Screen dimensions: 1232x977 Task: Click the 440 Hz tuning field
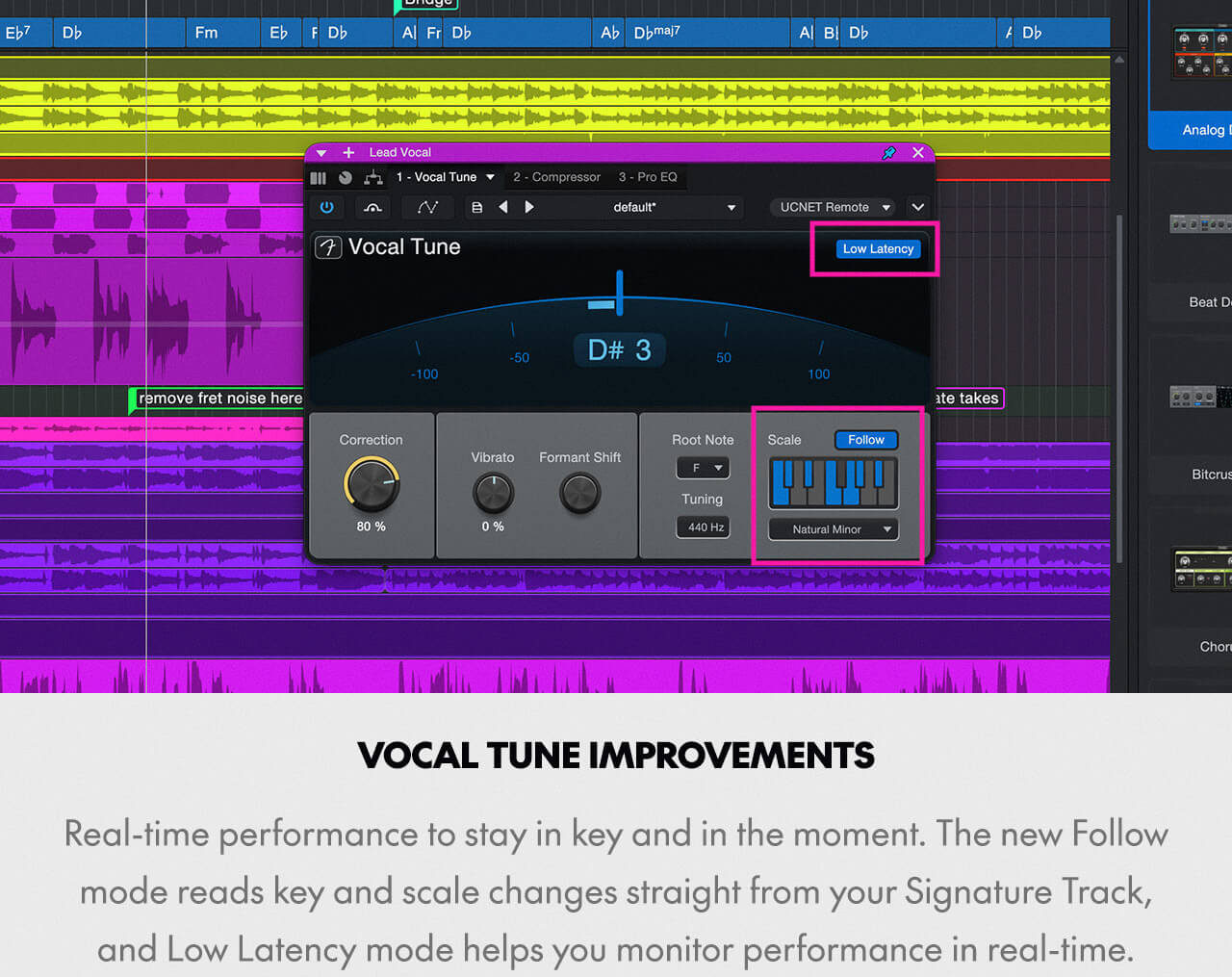point(704,527)
